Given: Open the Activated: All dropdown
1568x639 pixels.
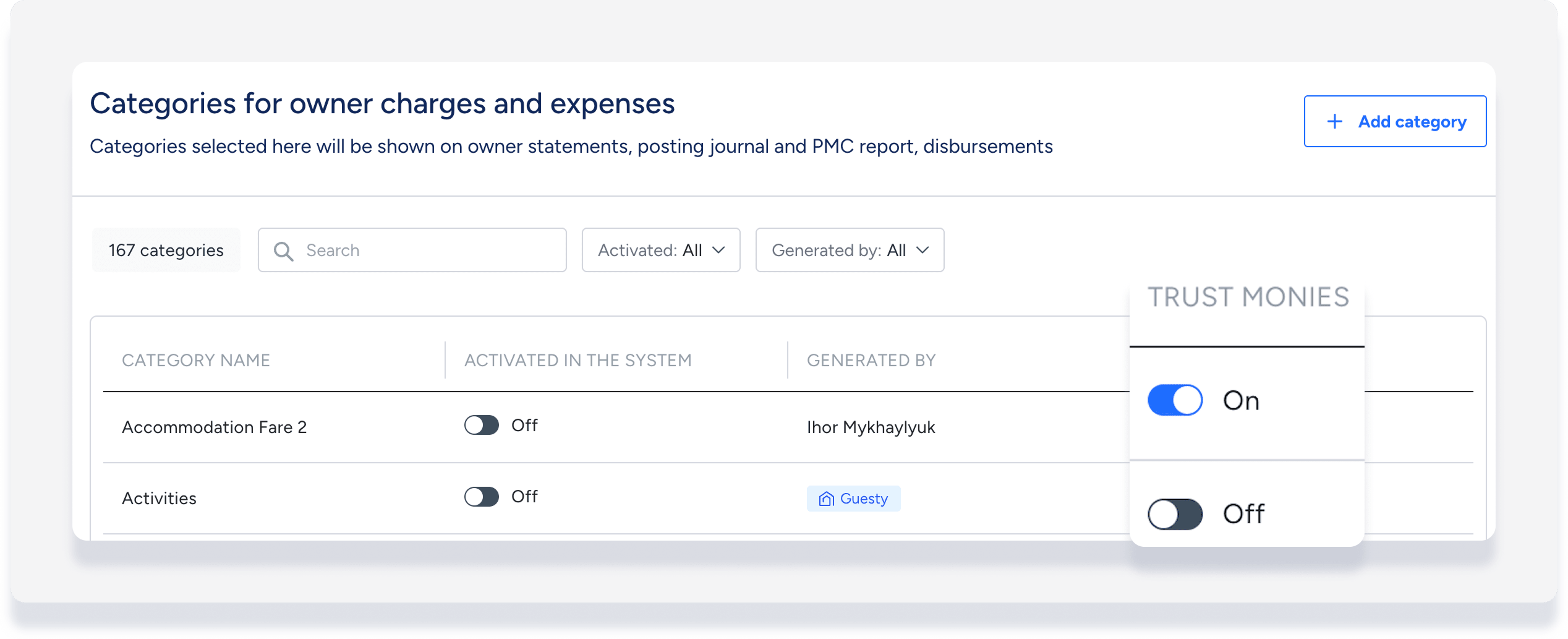Looking at the screenshot, I should click(660, 250).
